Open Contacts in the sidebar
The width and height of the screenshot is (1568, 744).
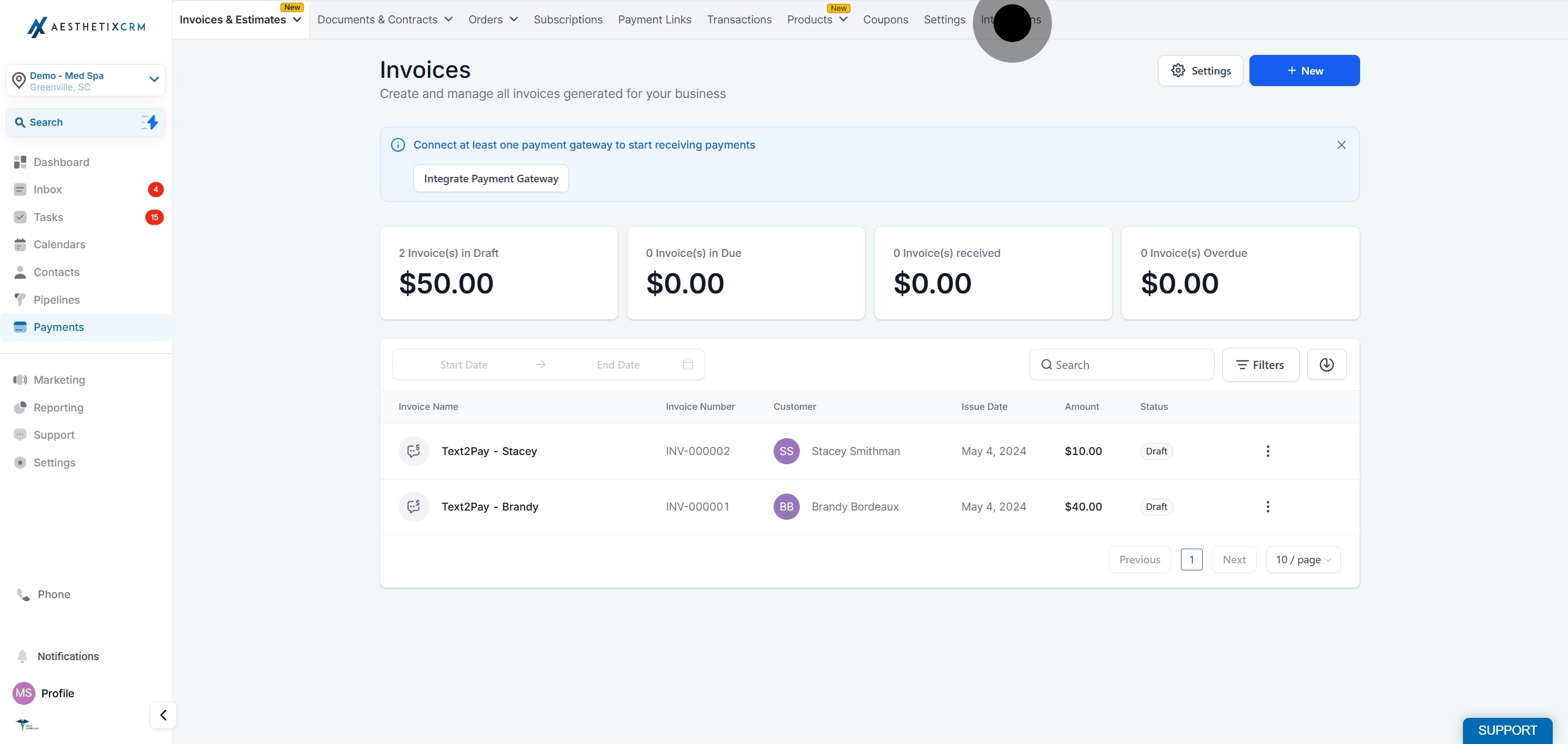pos(56,272)
